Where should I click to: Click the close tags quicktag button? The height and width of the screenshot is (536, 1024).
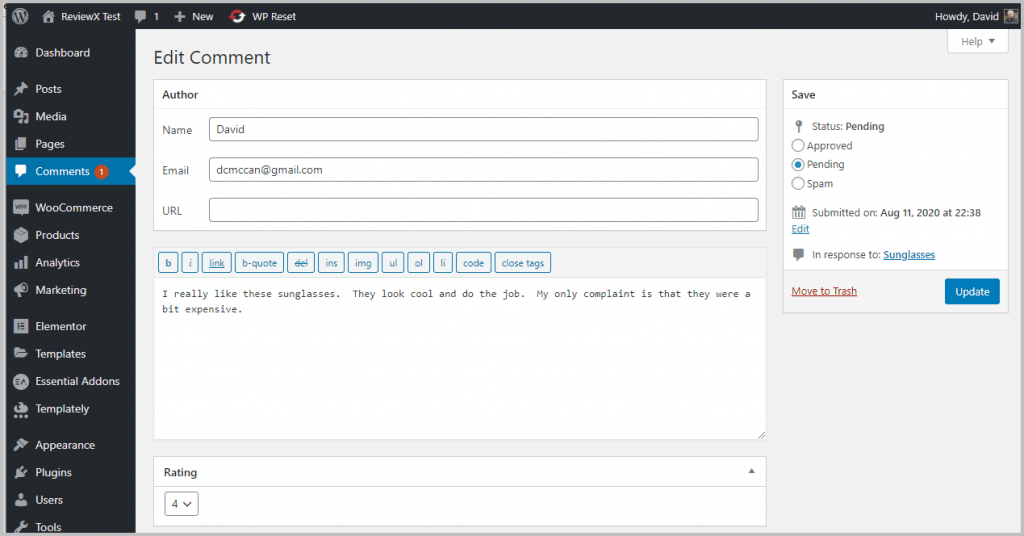click(523, 263)
